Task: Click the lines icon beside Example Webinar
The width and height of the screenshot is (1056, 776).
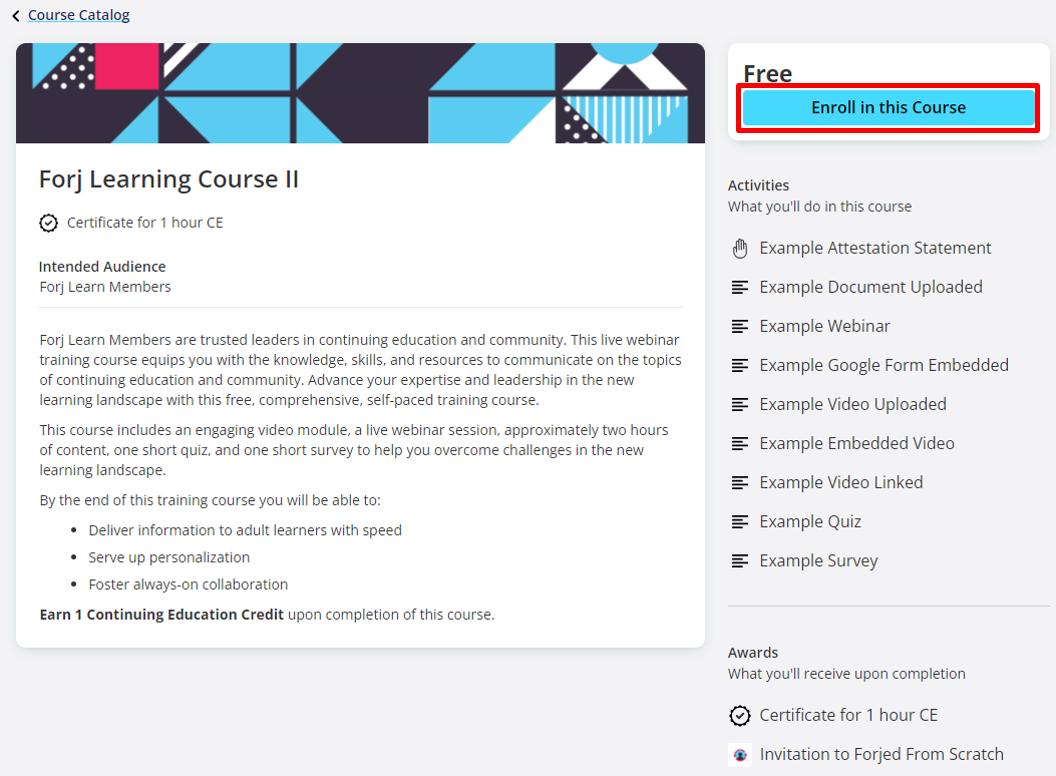Action: tap(740, 326)
